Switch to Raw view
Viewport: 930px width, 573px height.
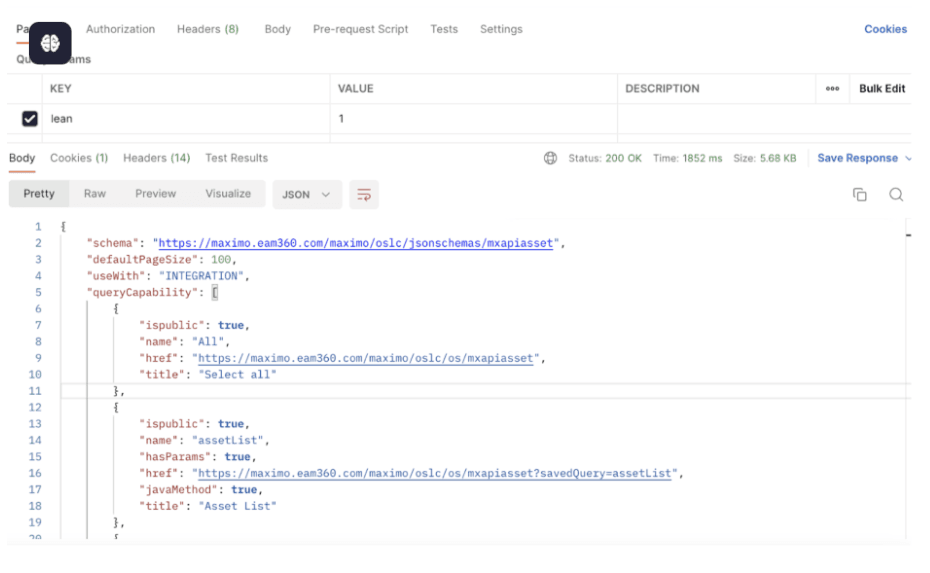click(x=95, y=194)
